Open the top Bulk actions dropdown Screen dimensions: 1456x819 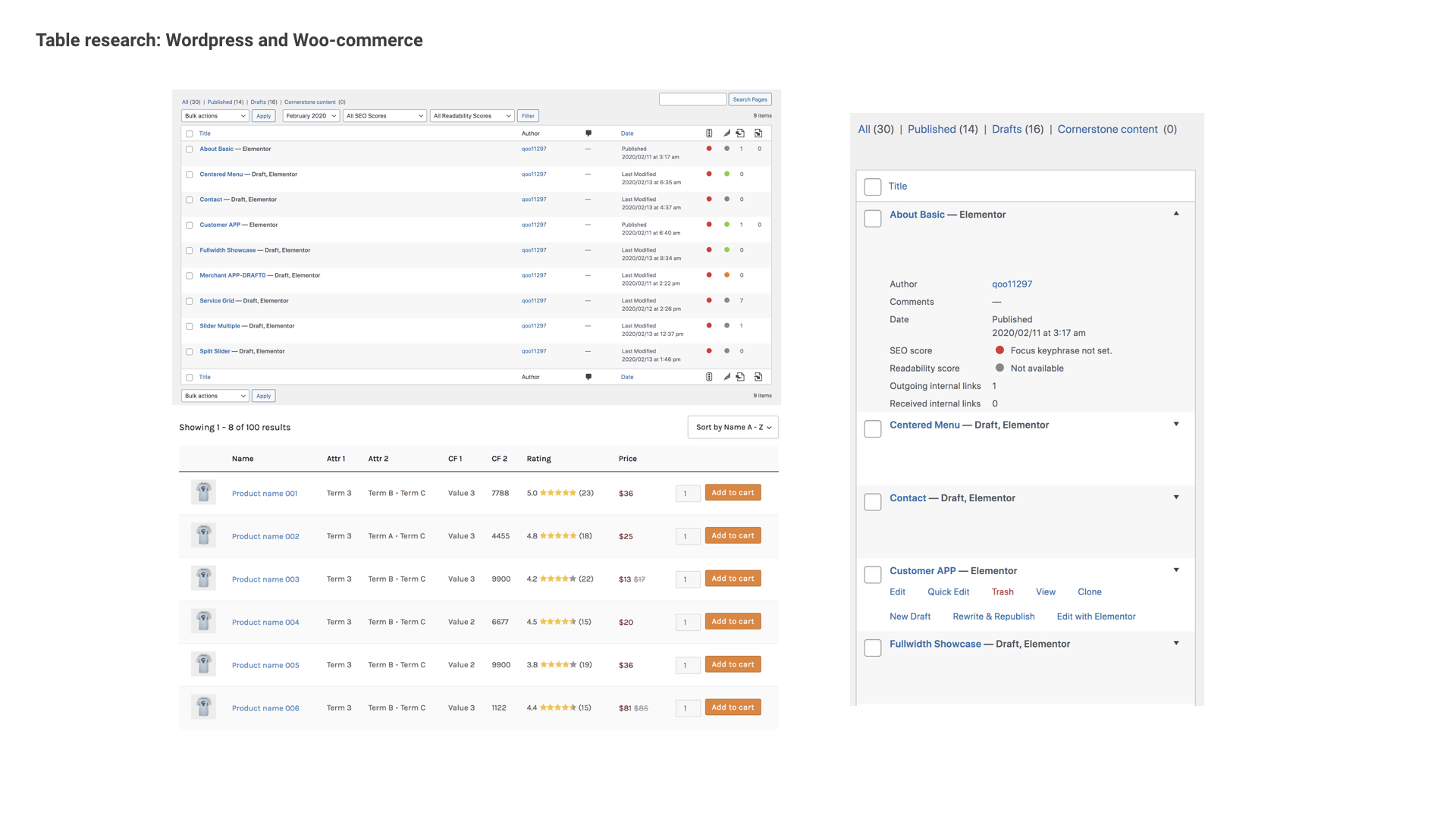[x=215, y=116]
